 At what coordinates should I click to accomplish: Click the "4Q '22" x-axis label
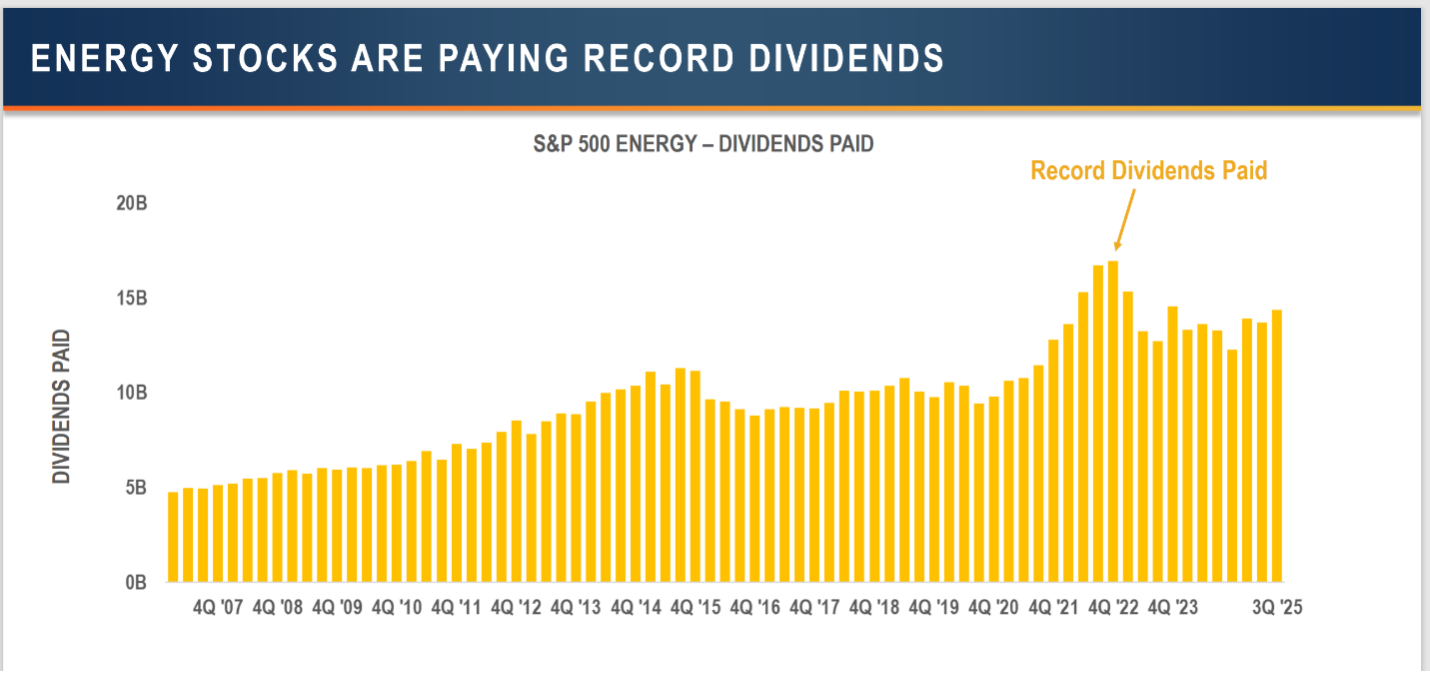click(x=1113, y=608)
